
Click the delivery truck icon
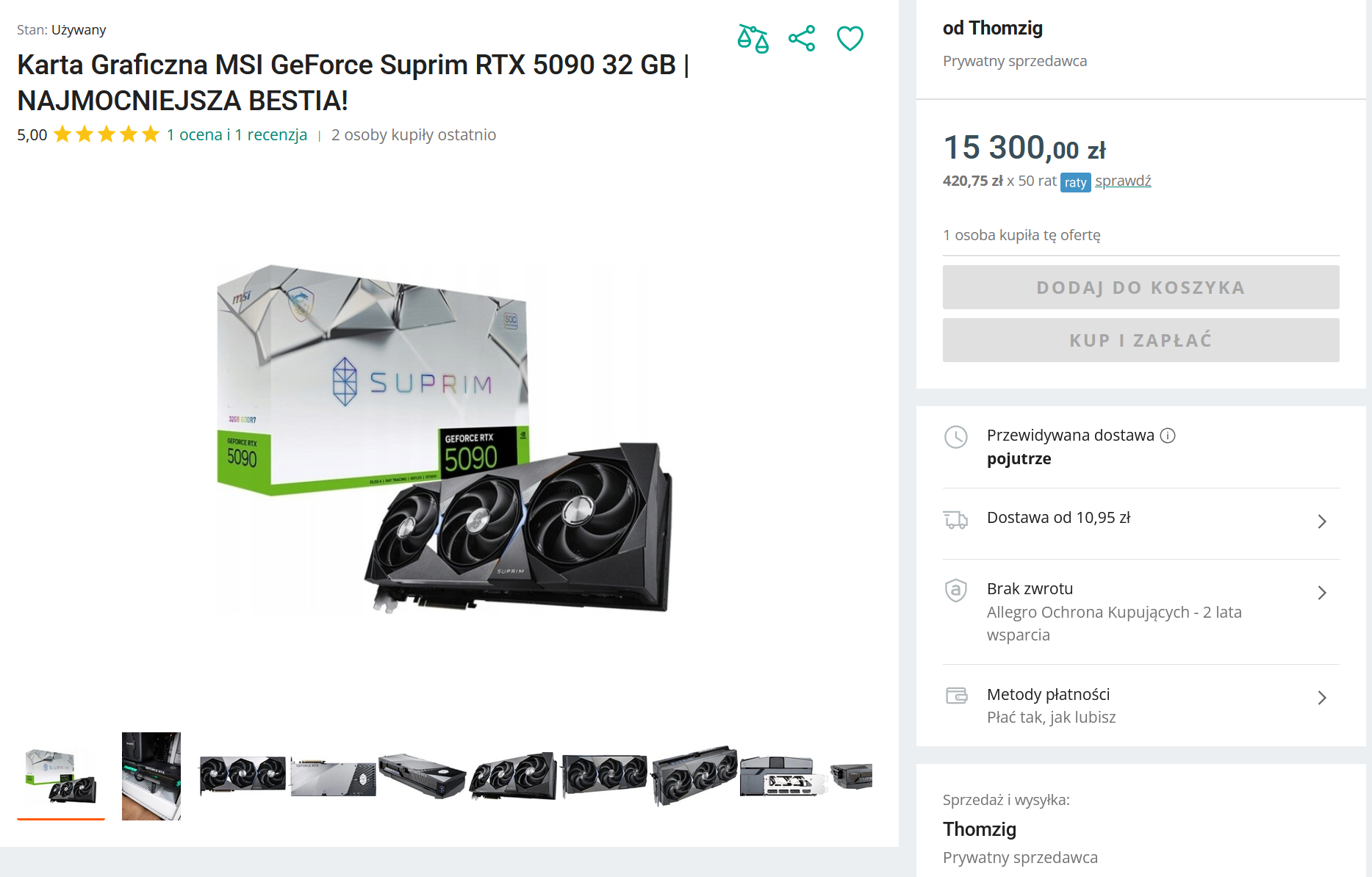[x=955, y=520]
